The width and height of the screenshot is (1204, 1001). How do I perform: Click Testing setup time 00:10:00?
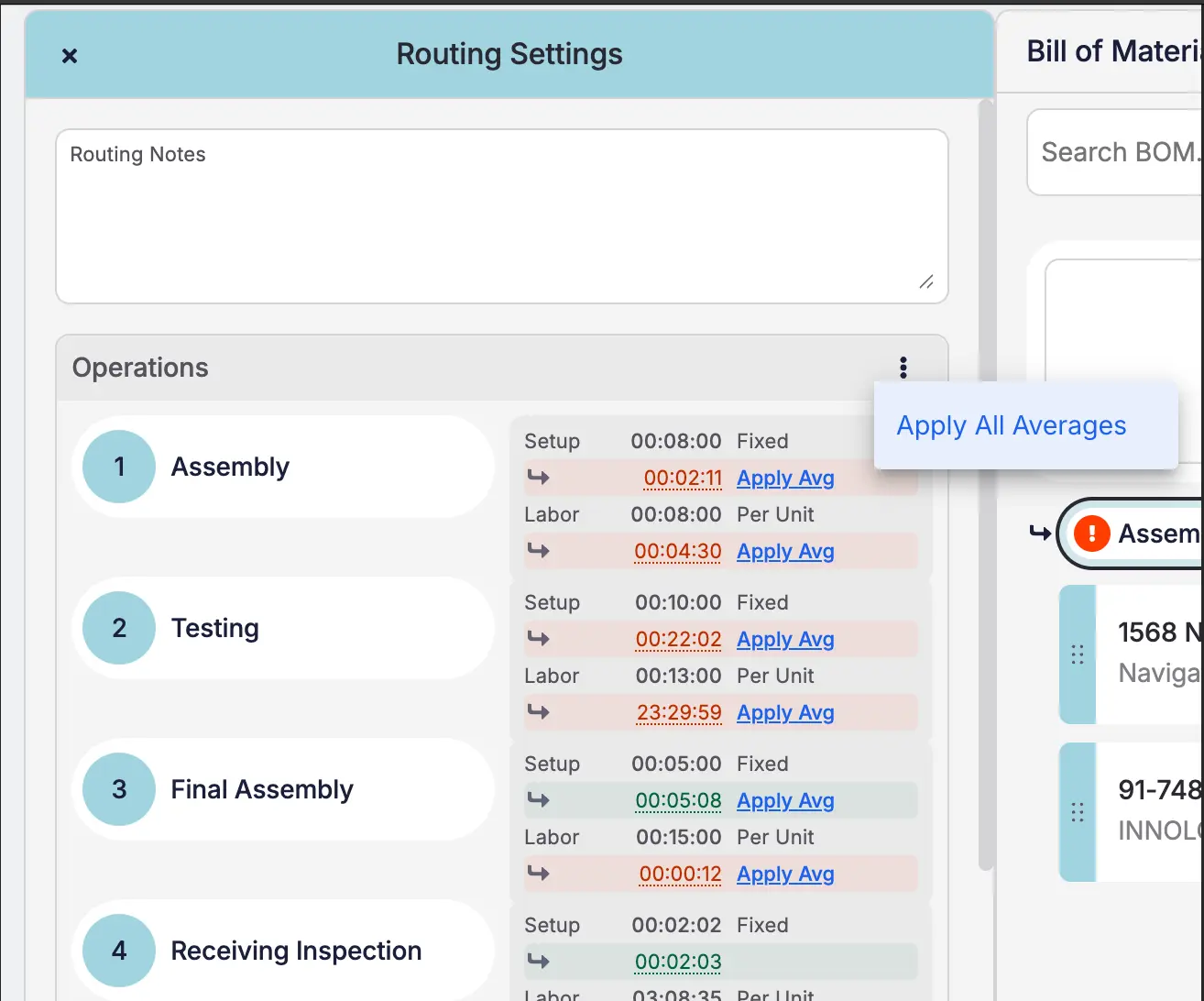678,602
